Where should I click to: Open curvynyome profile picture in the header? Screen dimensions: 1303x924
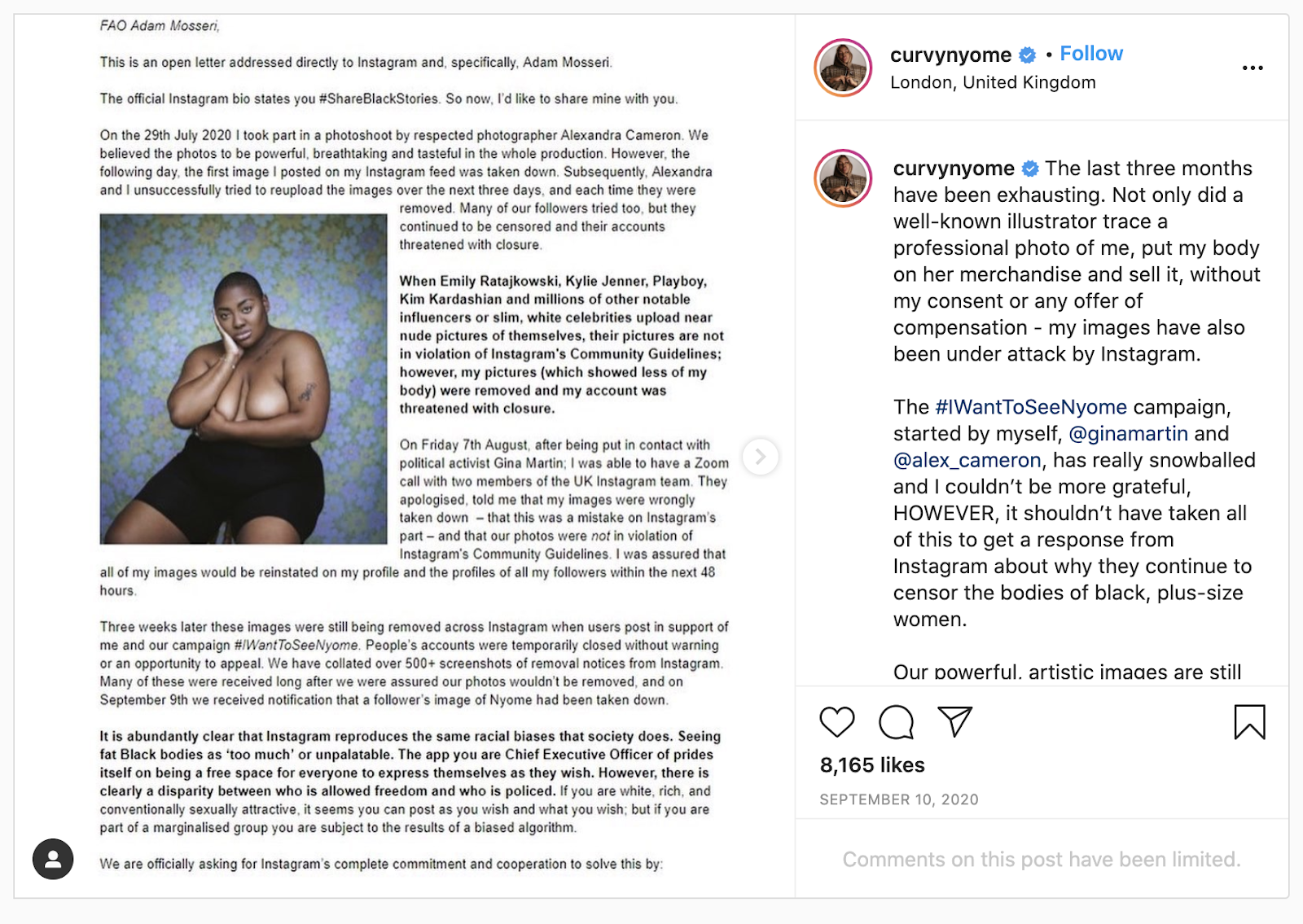pyautogui.click(x=843, y=68)
